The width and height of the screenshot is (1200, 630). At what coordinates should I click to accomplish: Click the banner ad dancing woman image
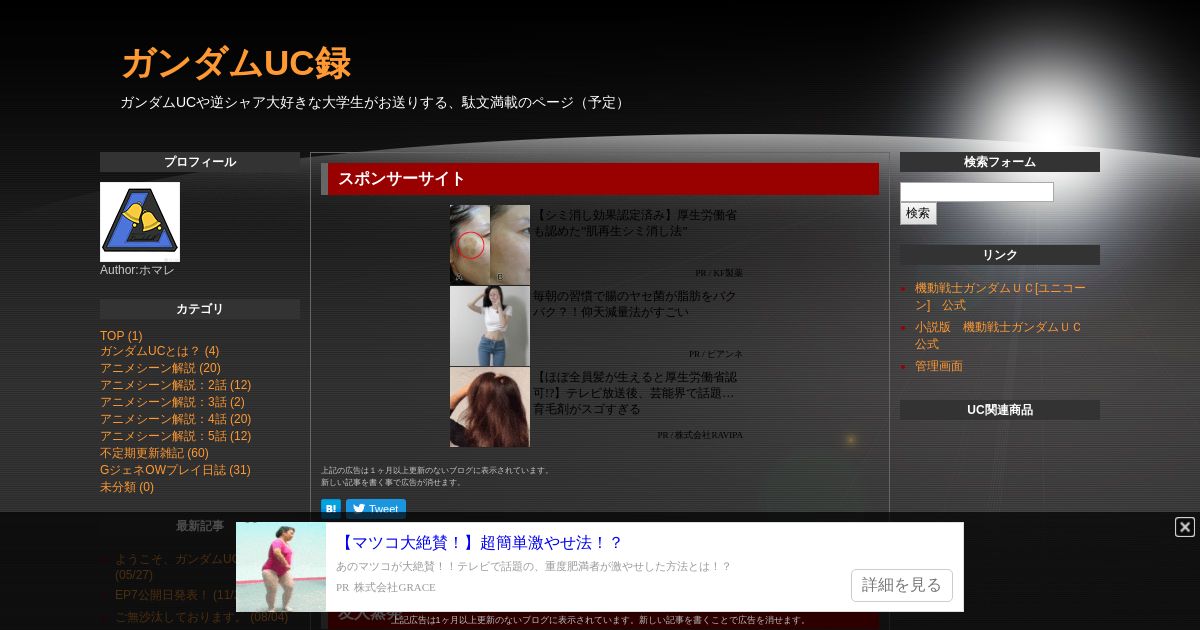coord(281,567)
